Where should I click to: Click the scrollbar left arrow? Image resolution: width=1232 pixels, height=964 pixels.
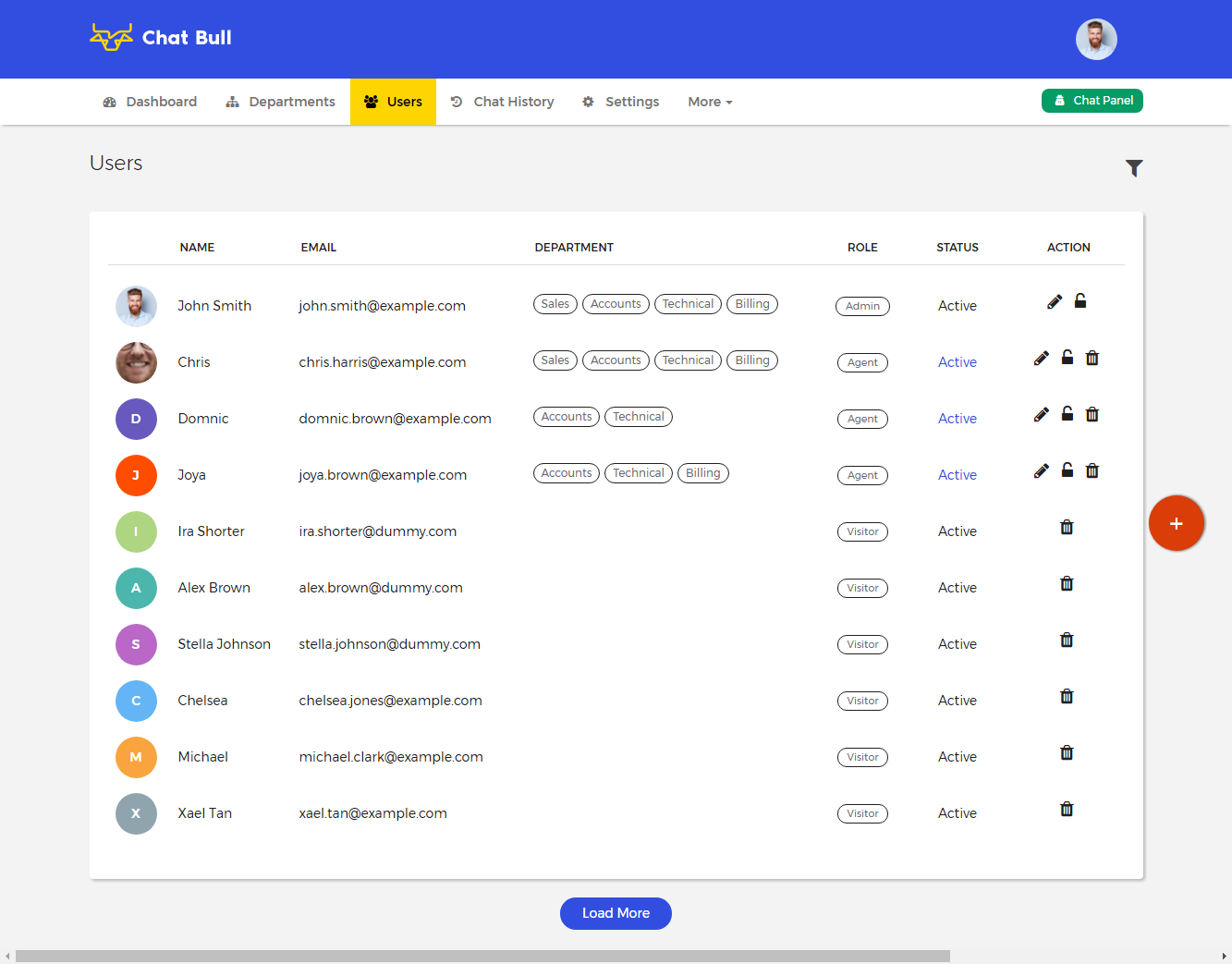point(7,957)
